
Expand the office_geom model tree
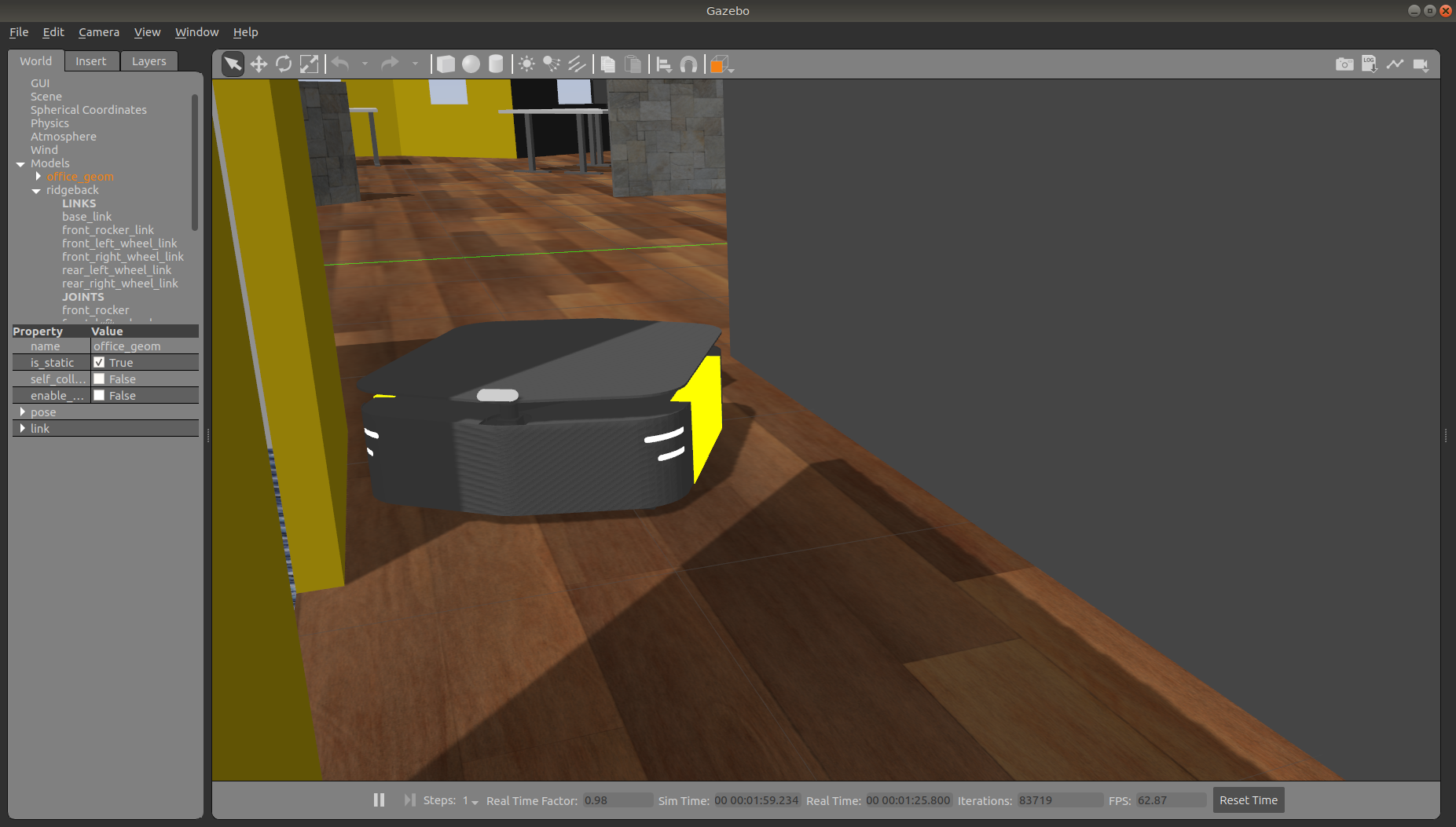(38, 177)
